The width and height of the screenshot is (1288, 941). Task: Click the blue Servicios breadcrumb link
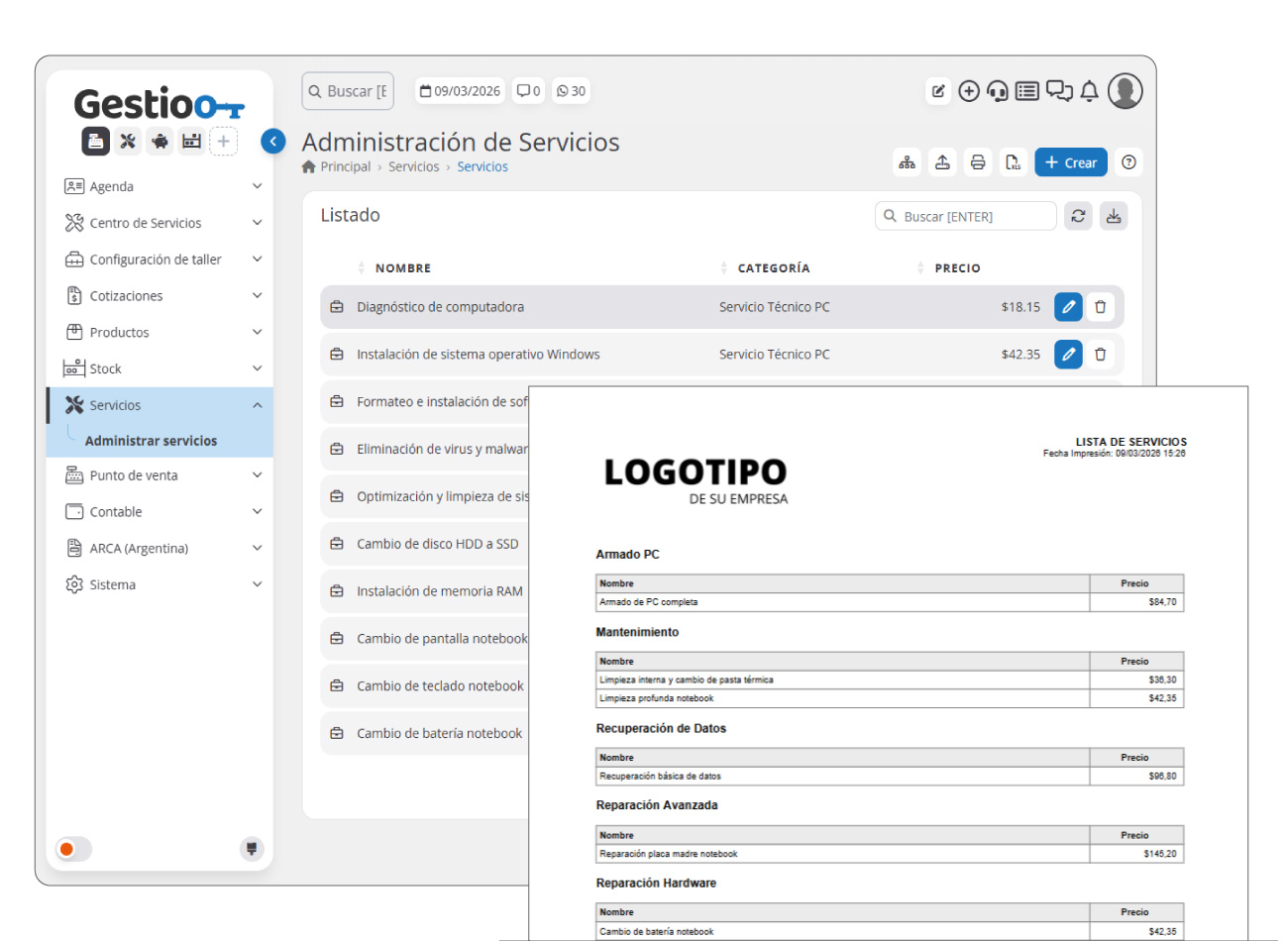point(483,166)
